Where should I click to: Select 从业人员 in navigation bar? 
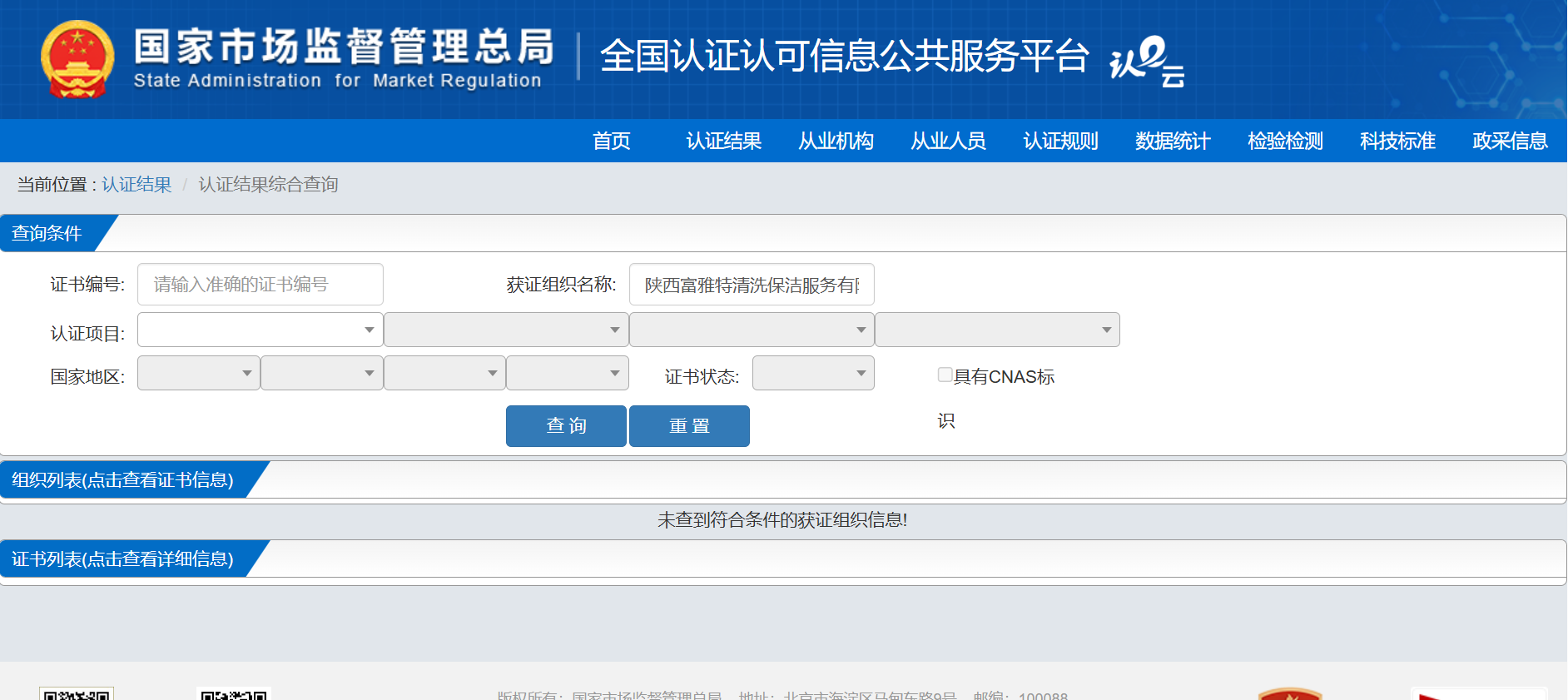point(949,141)
